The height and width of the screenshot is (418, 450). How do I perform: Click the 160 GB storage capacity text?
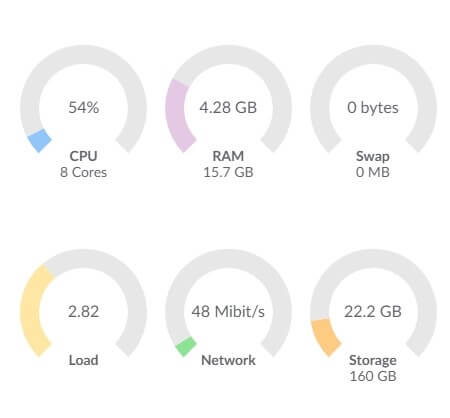(x=373, y=376)
